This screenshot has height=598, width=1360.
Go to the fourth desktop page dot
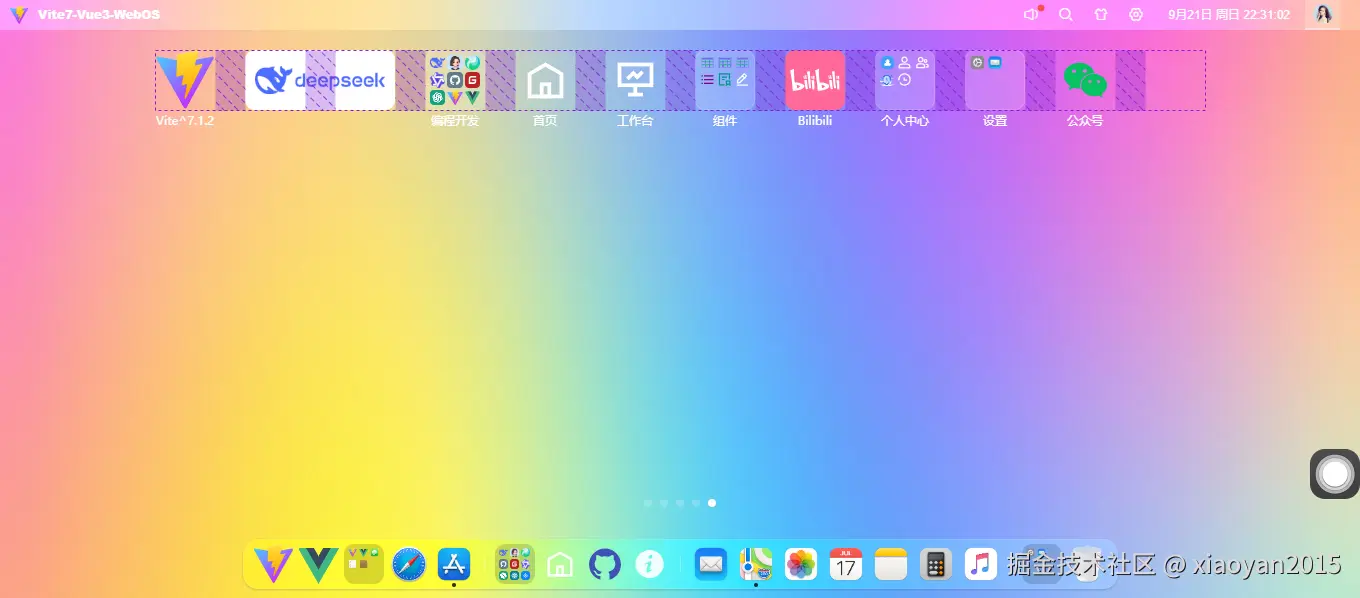point(696,503)
